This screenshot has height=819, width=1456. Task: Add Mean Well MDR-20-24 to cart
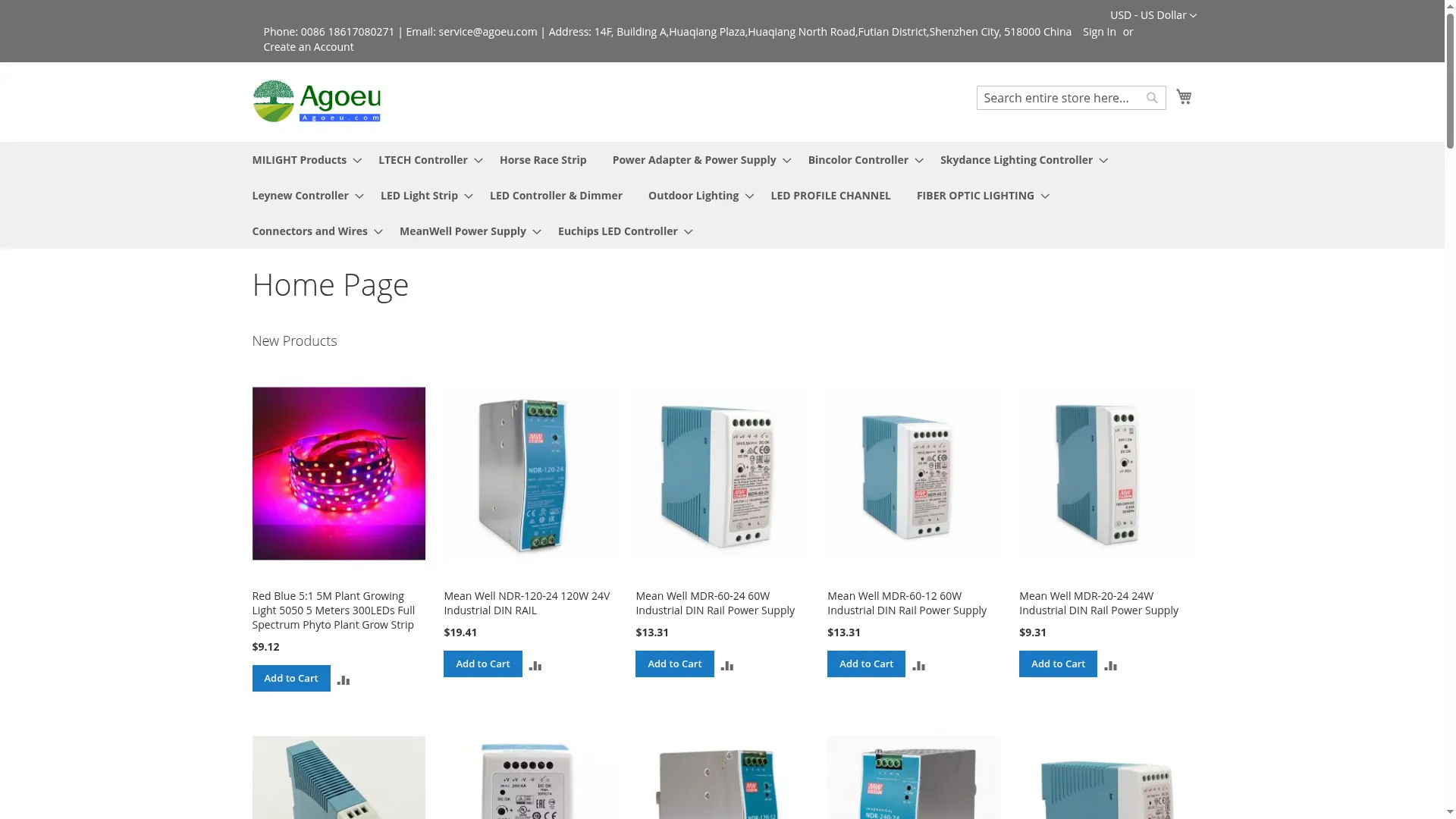coord(1058,664)
